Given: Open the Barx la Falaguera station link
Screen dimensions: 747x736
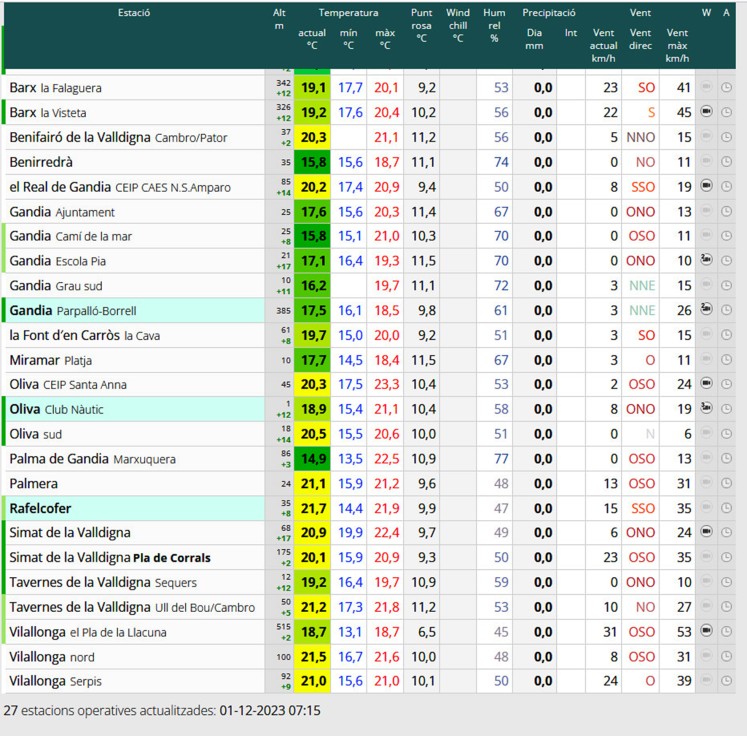Looking at the screenshot, I should [55, 88].
